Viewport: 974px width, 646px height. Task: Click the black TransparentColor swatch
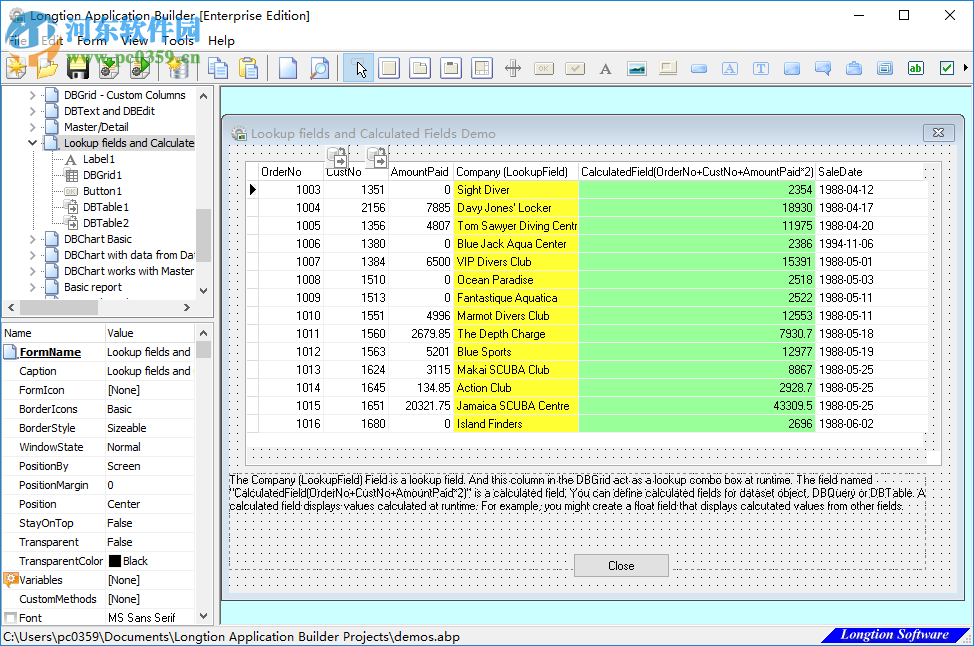pos(117,560)
